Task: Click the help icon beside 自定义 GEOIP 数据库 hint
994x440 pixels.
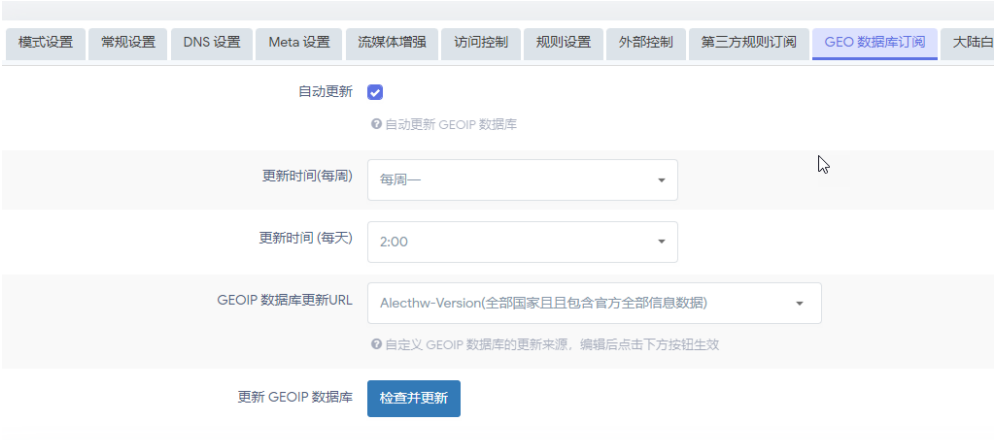Action: pos(376,344)
